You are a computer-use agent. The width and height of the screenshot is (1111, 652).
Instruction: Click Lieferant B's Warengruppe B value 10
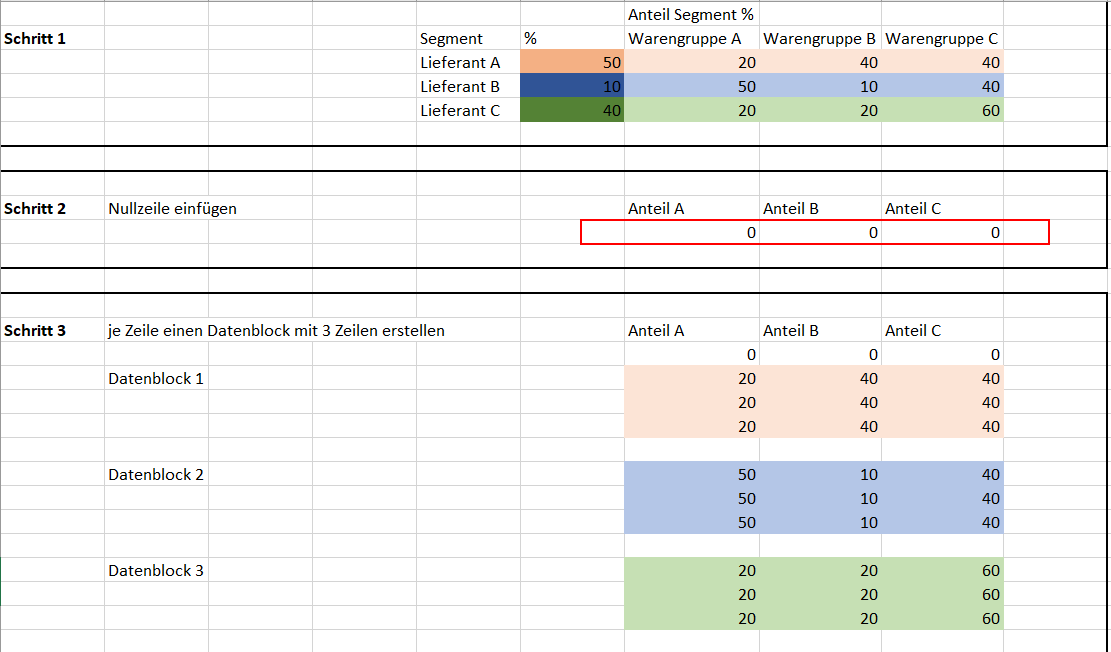pos(820,86)
